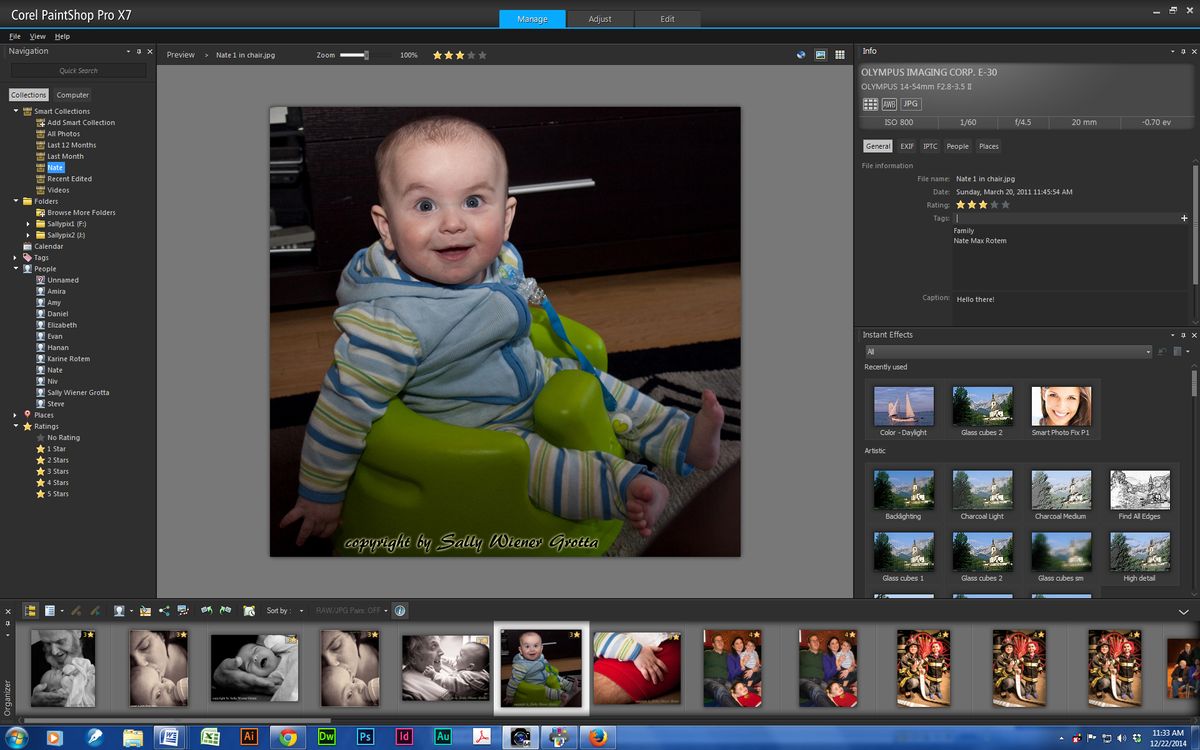Open the People info tab
Screen dimensions: 1200x750
pos(958,146)
